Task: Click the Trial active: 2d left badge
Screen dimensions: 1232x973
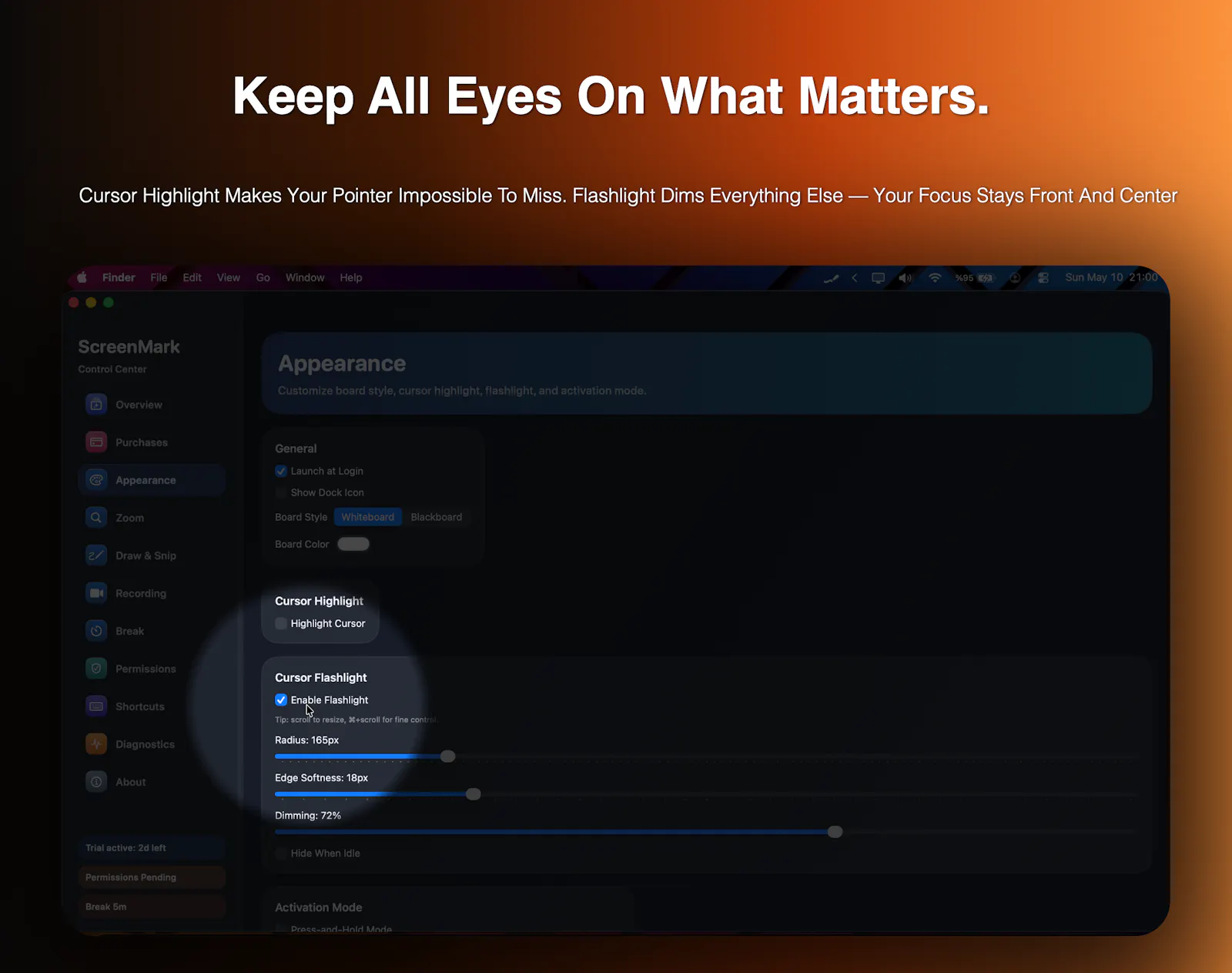Action: [152, 847]
